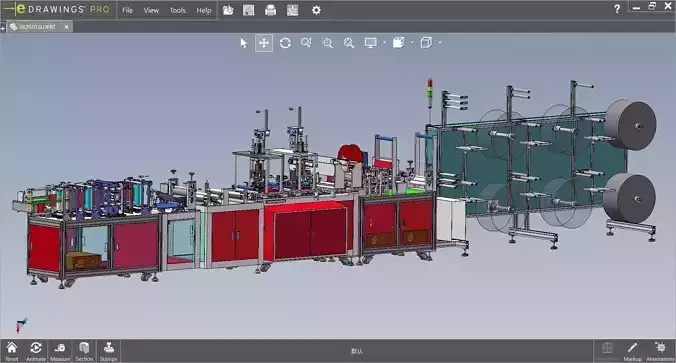676x363 pixels.
Task: Expand the monitor display dropdown arrow
Action: (x=384, y=43)
